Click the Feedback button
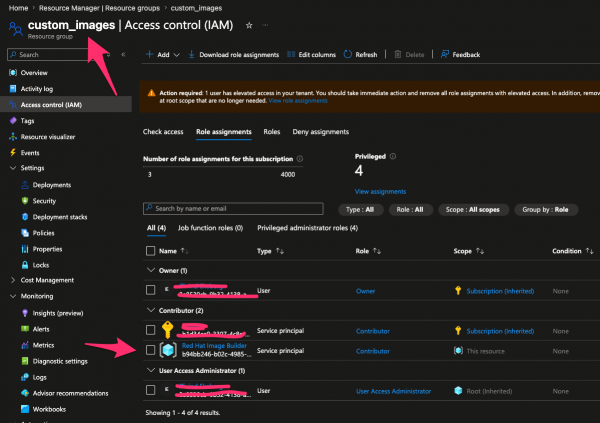This screenshot has width=600, height=423. [460, 55]
